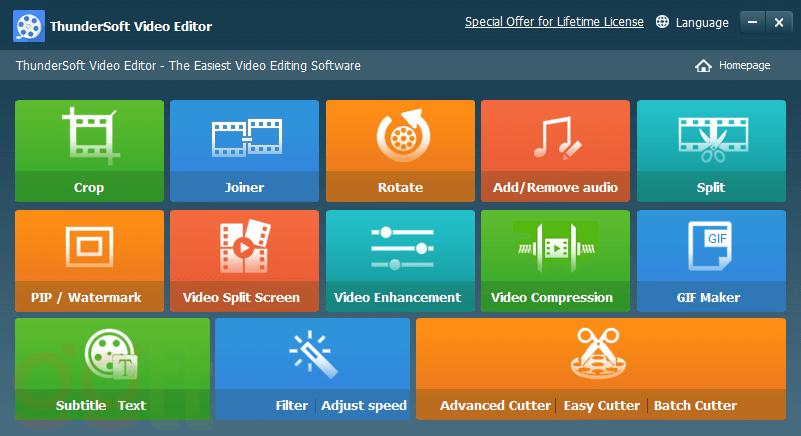Choose the Text option
Viewport: 801px width, 436px height.
132,406
